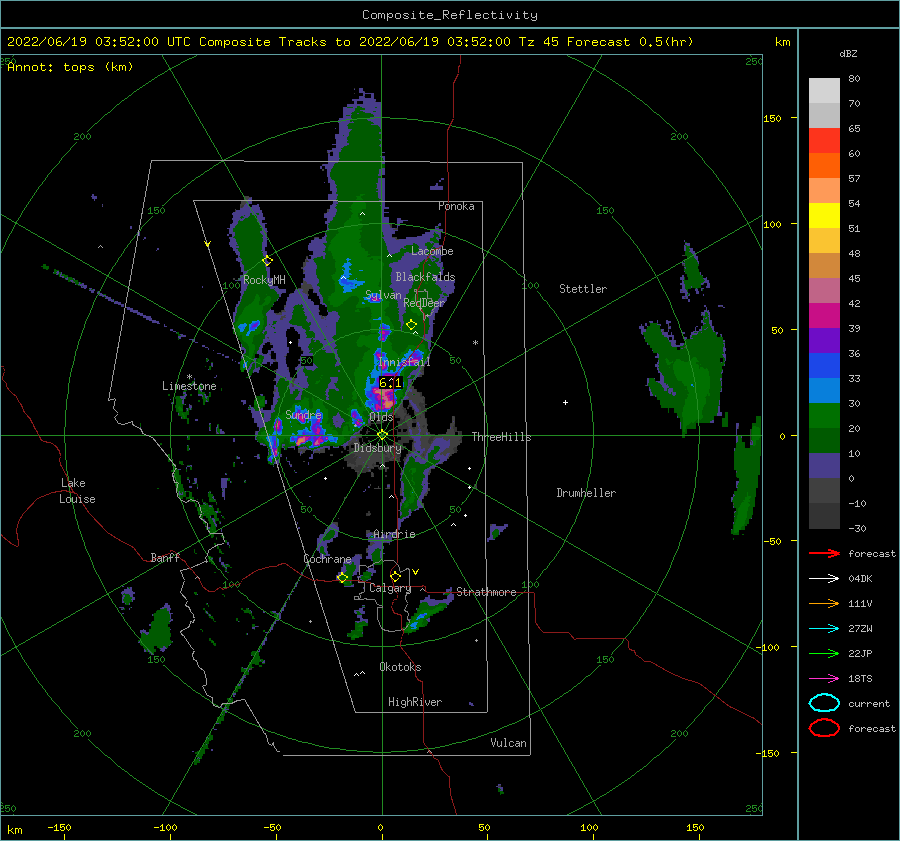This screenshot has width=900, height=841.
Task: Click the 27ZW legend text
Action: click(x=860, y=629)
